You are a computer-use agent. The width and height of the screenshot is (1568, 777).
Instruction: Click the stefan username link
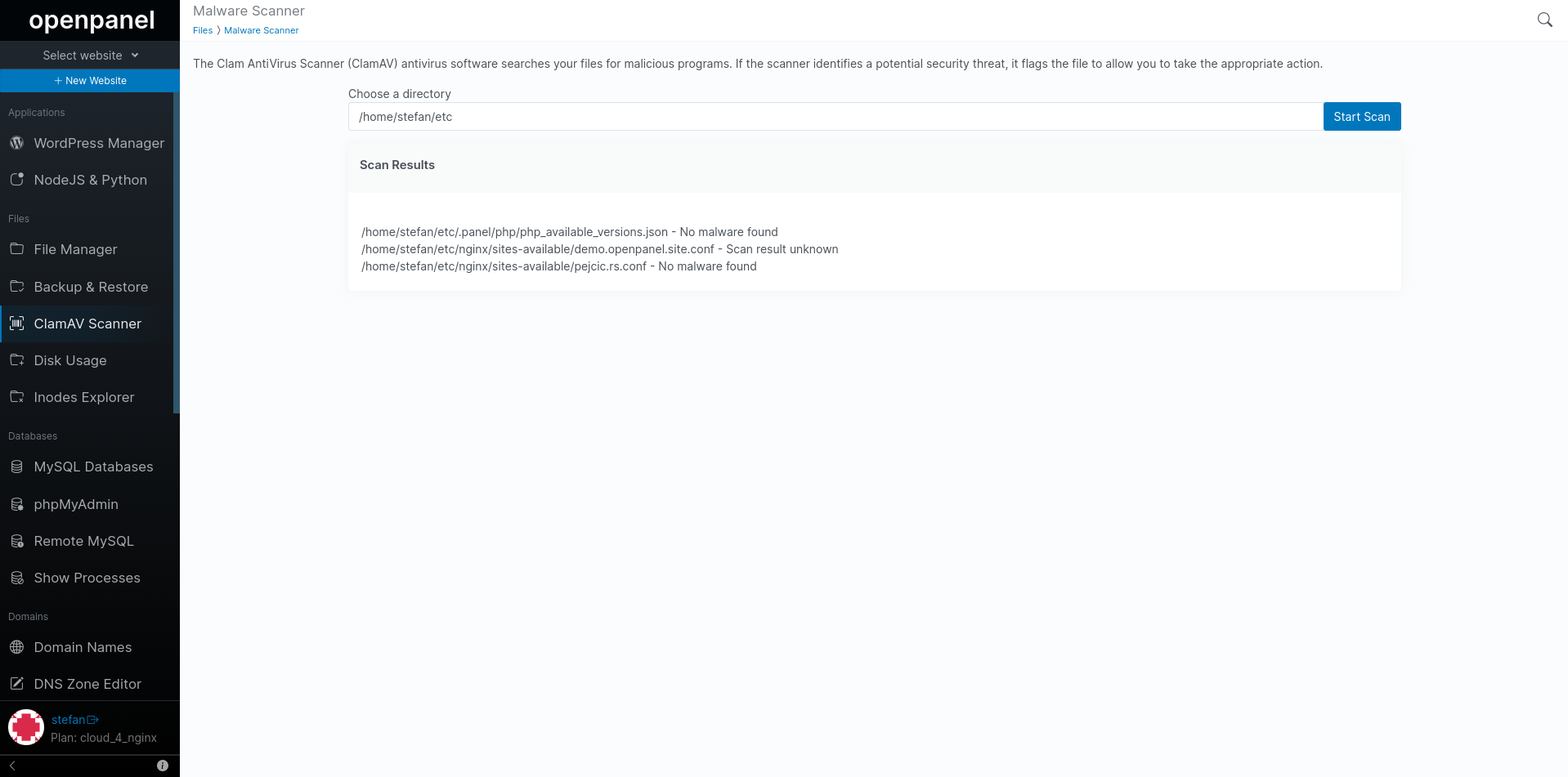pyautogui.click(x=68, y=720)
